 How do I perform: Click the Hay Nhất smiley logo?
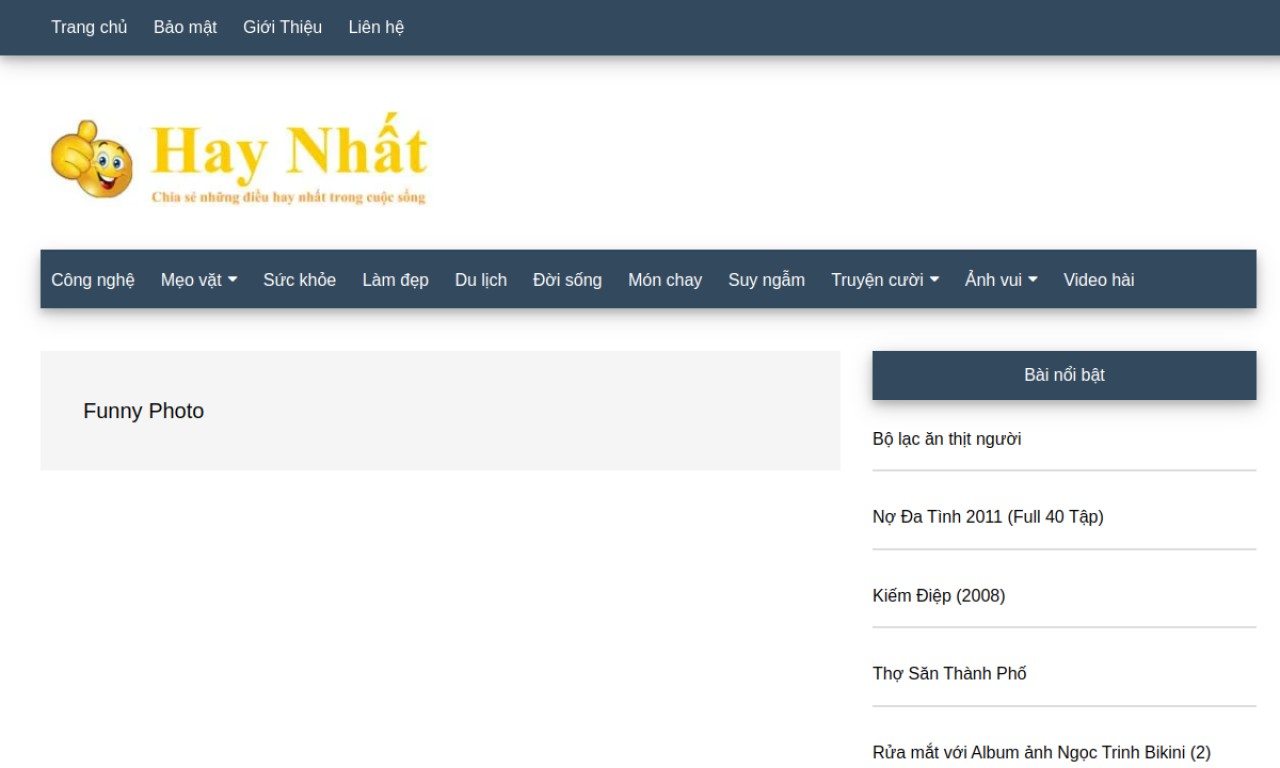coord(239,159)
